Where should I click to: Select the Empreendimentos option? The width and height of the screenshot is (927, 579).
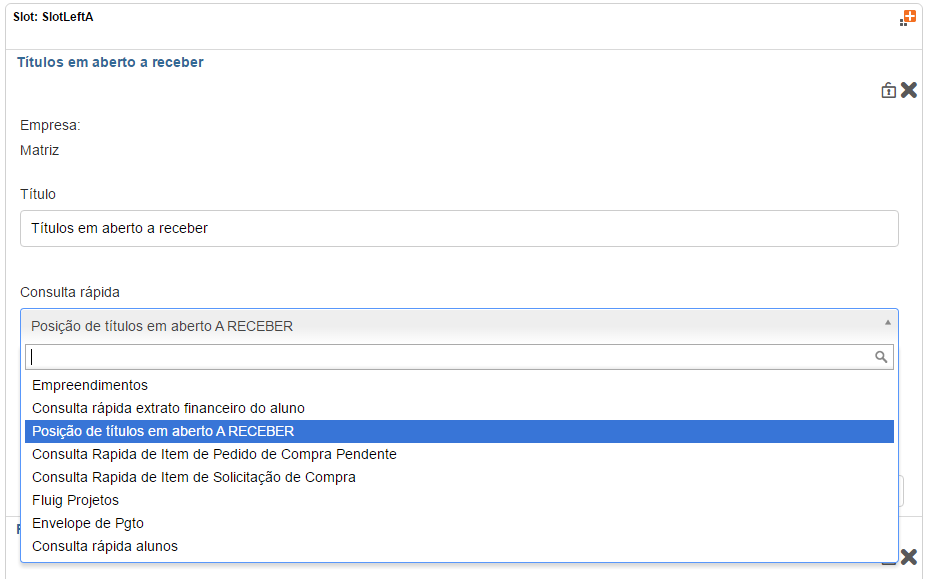[90, 385]
